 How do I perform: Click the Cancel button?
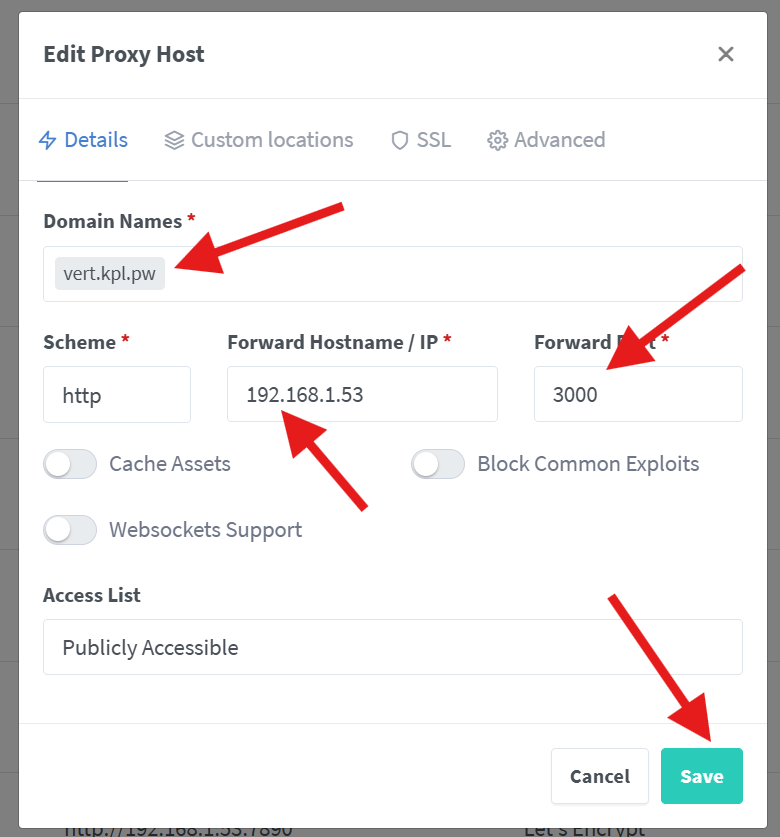[x=600, y=776]
